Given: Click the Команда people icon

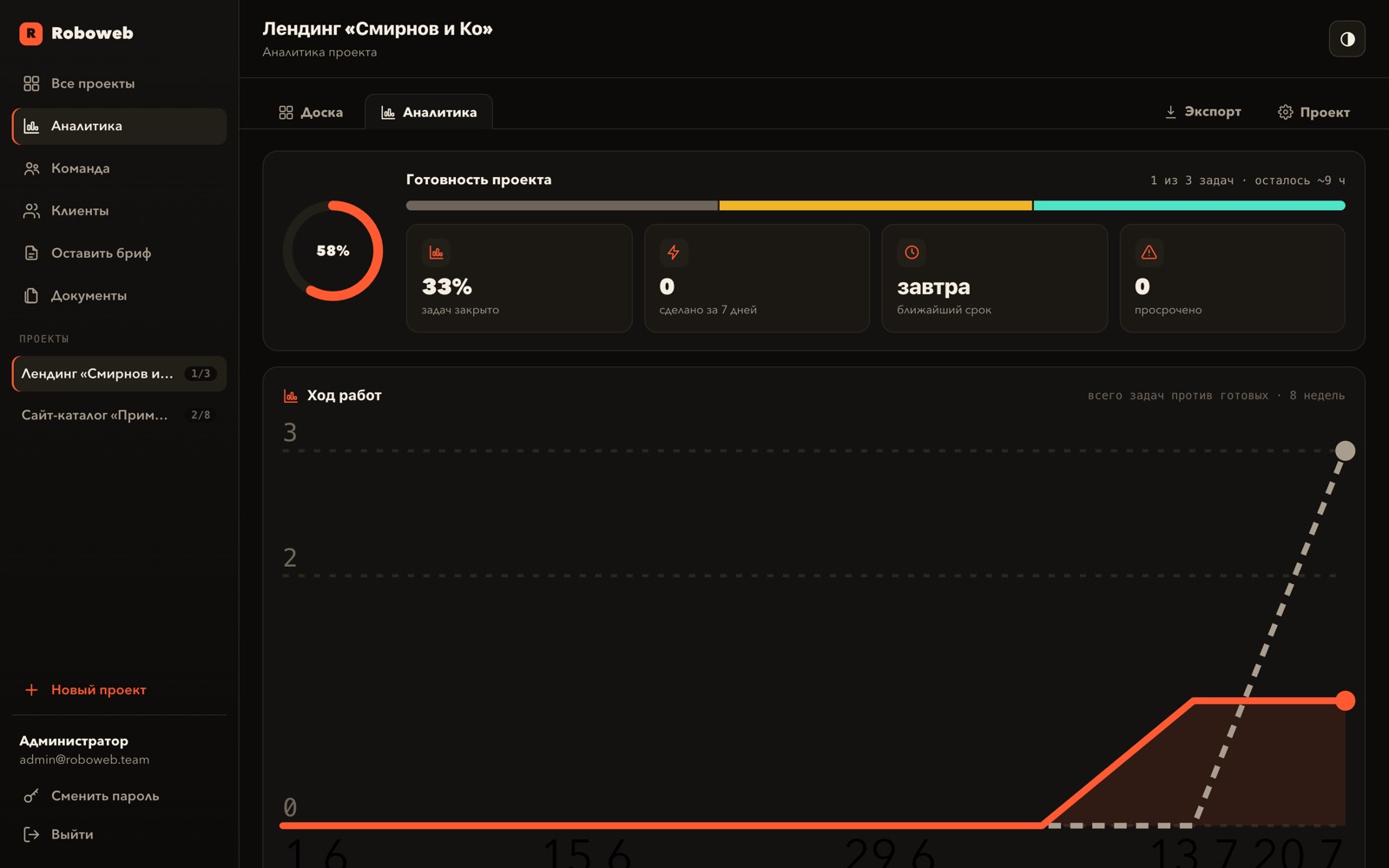Looking at the screenshot, I should [31, 168].
